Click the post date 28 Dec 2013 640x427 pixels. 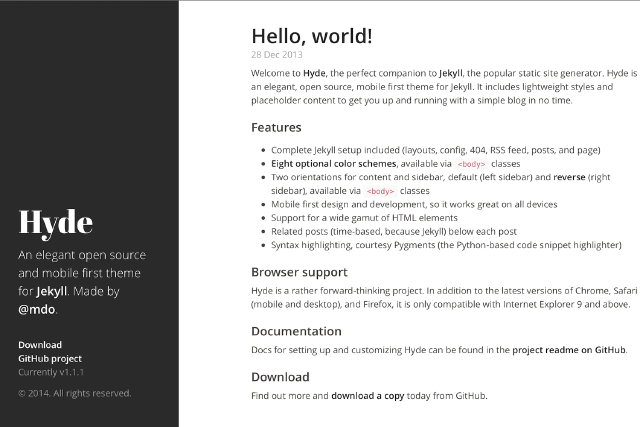[277, 55]
